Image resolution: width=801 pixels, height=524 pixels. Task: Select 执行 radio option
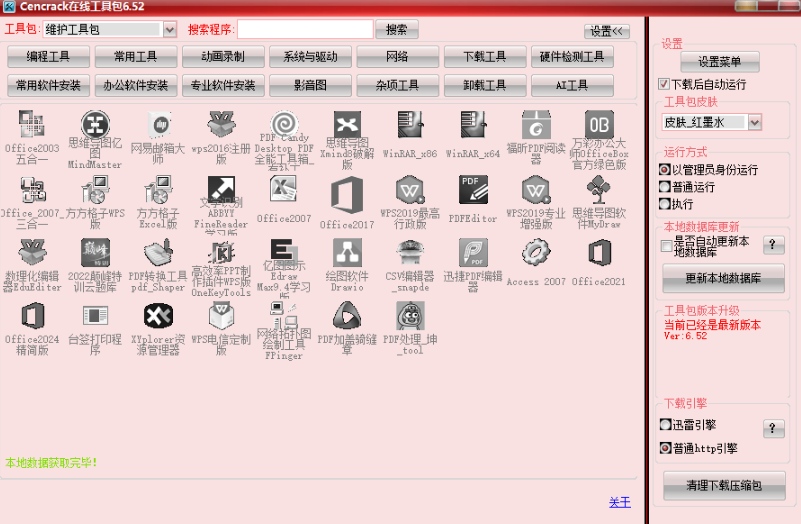tap(665, 204)
